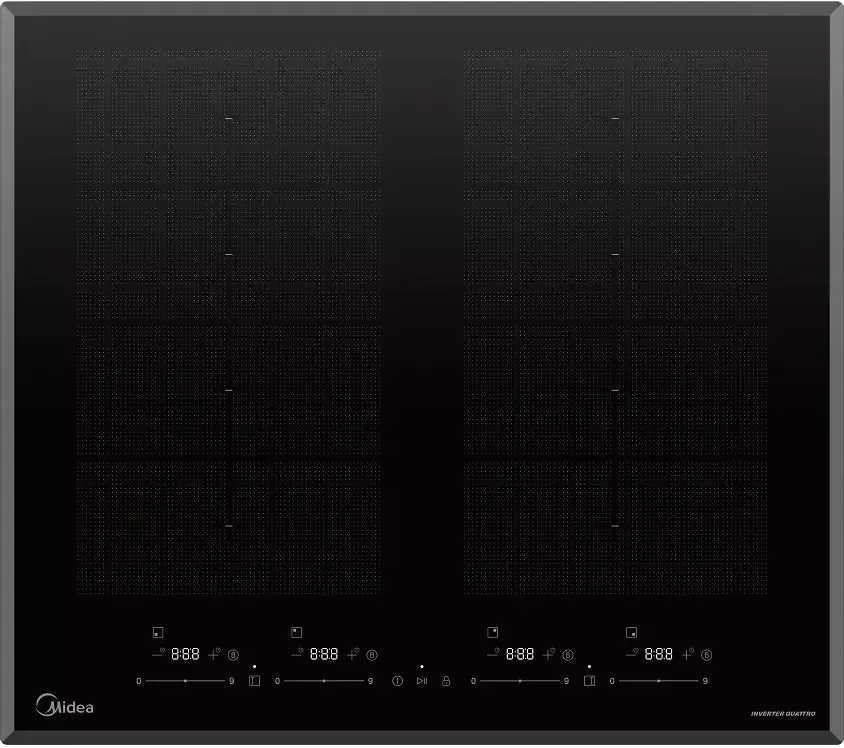Select the front-left zone indicator icon

pos(158,632)
